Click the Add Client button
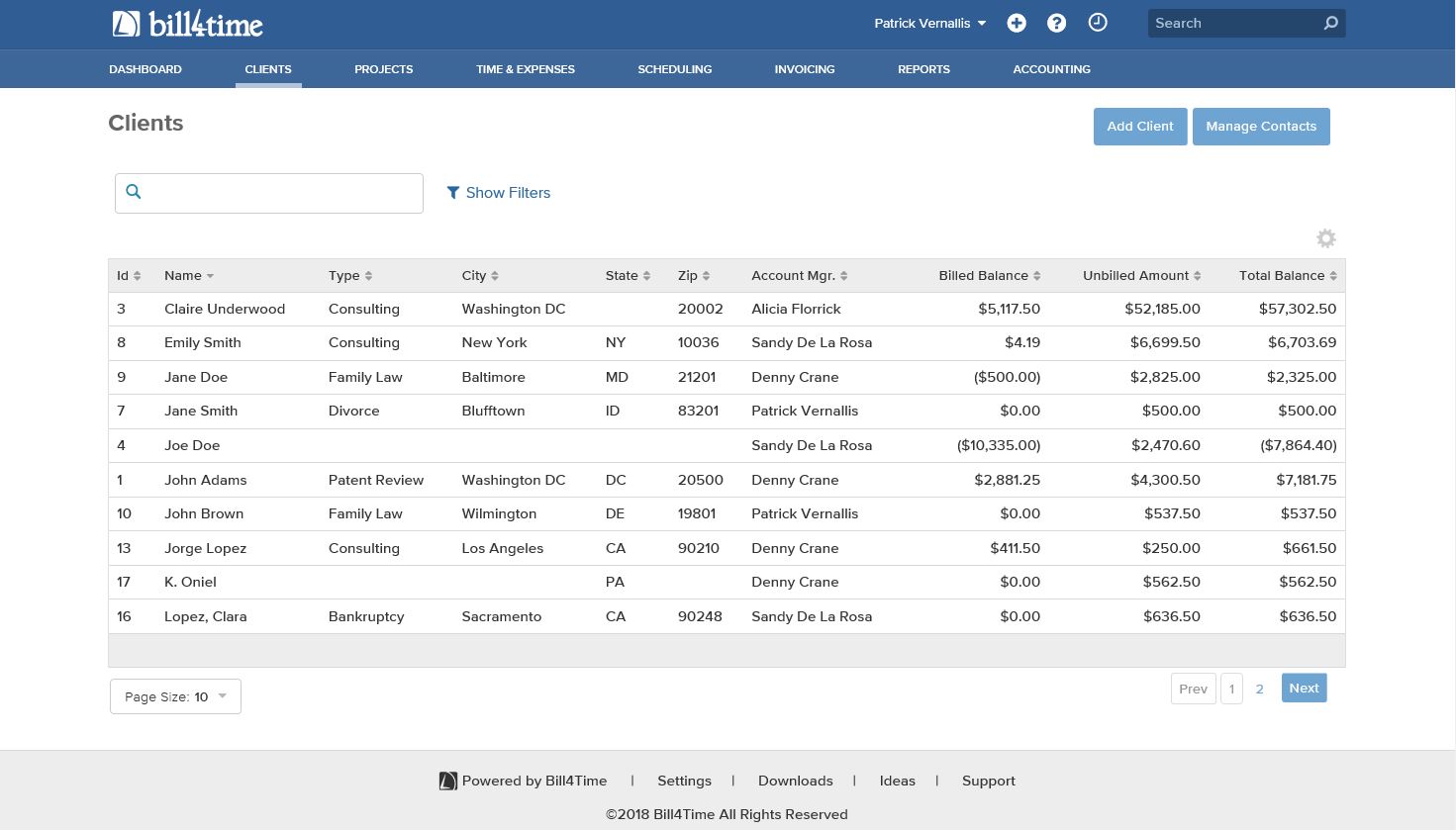The height and width of the screenshot is (830, 1456). point(1139,127)
